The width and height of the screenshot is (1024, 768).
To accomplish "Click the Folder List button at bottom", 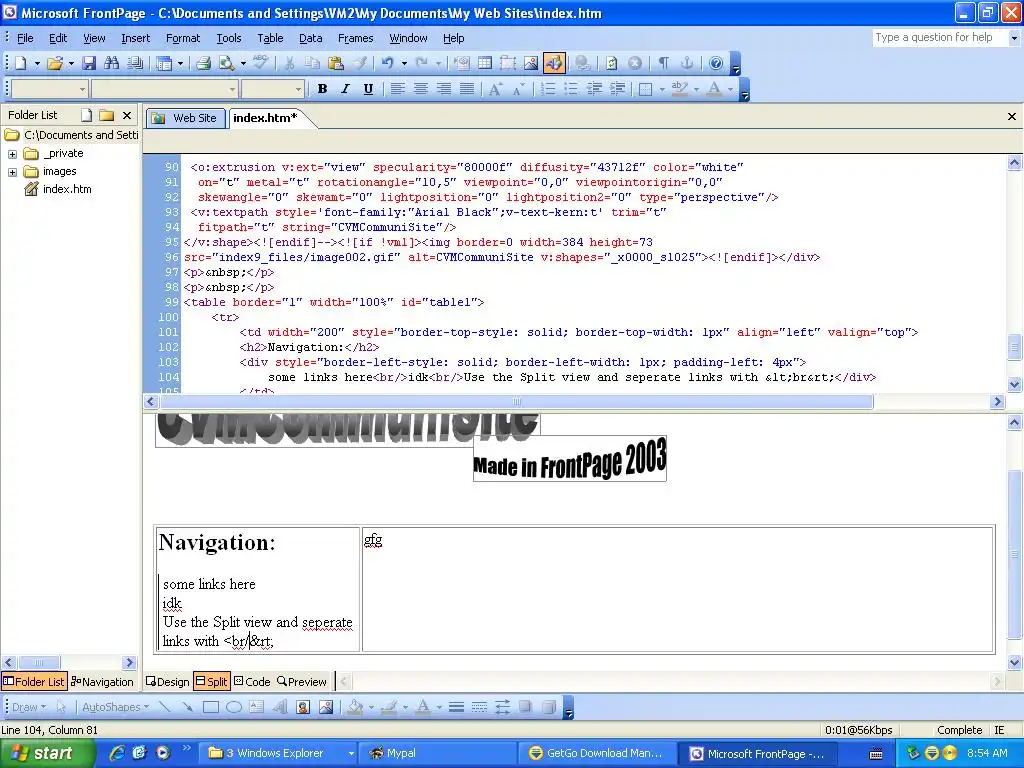I will pos(34,682).
